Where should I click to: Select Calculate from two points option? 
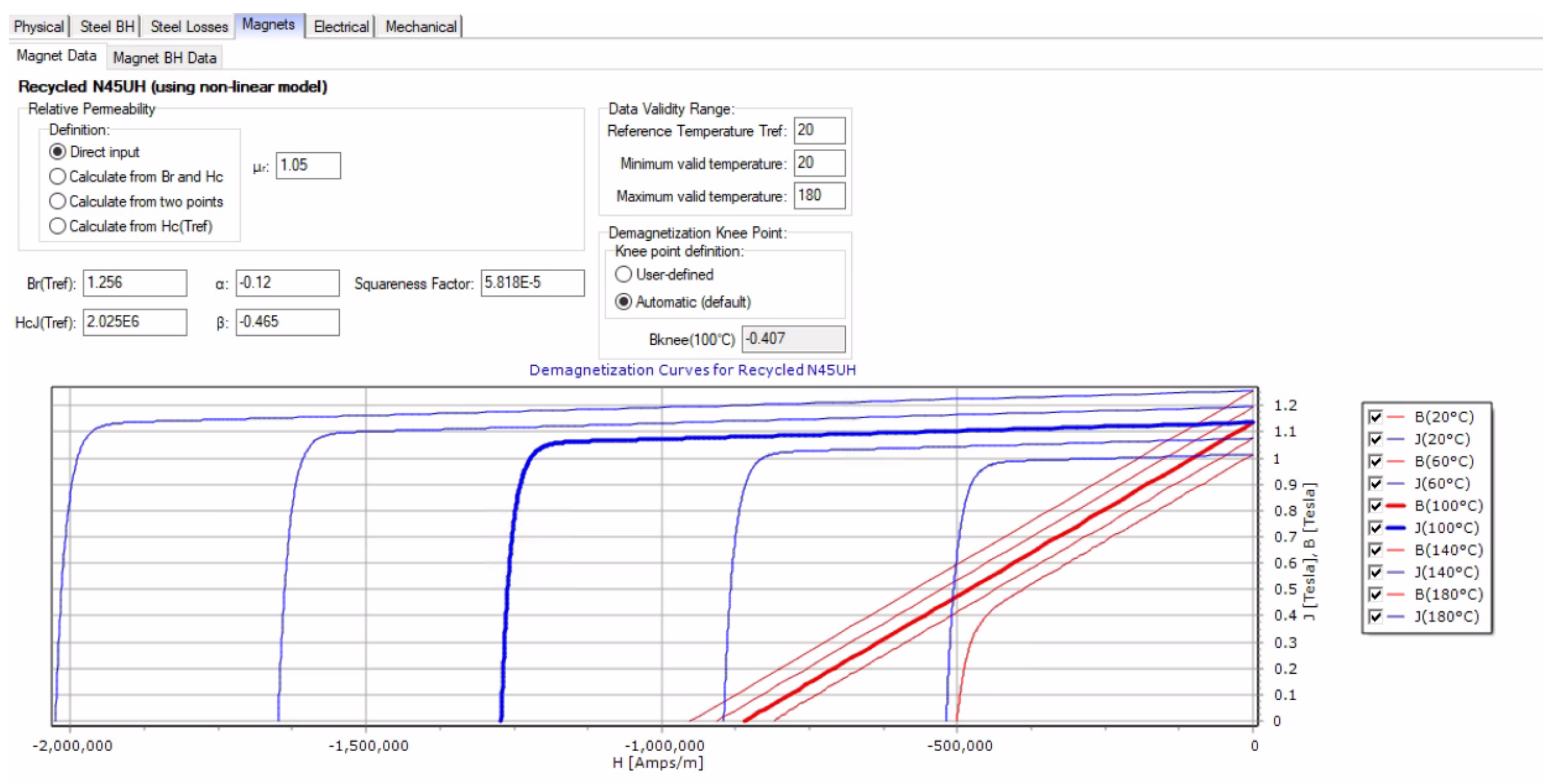click(x=58, y=201)
